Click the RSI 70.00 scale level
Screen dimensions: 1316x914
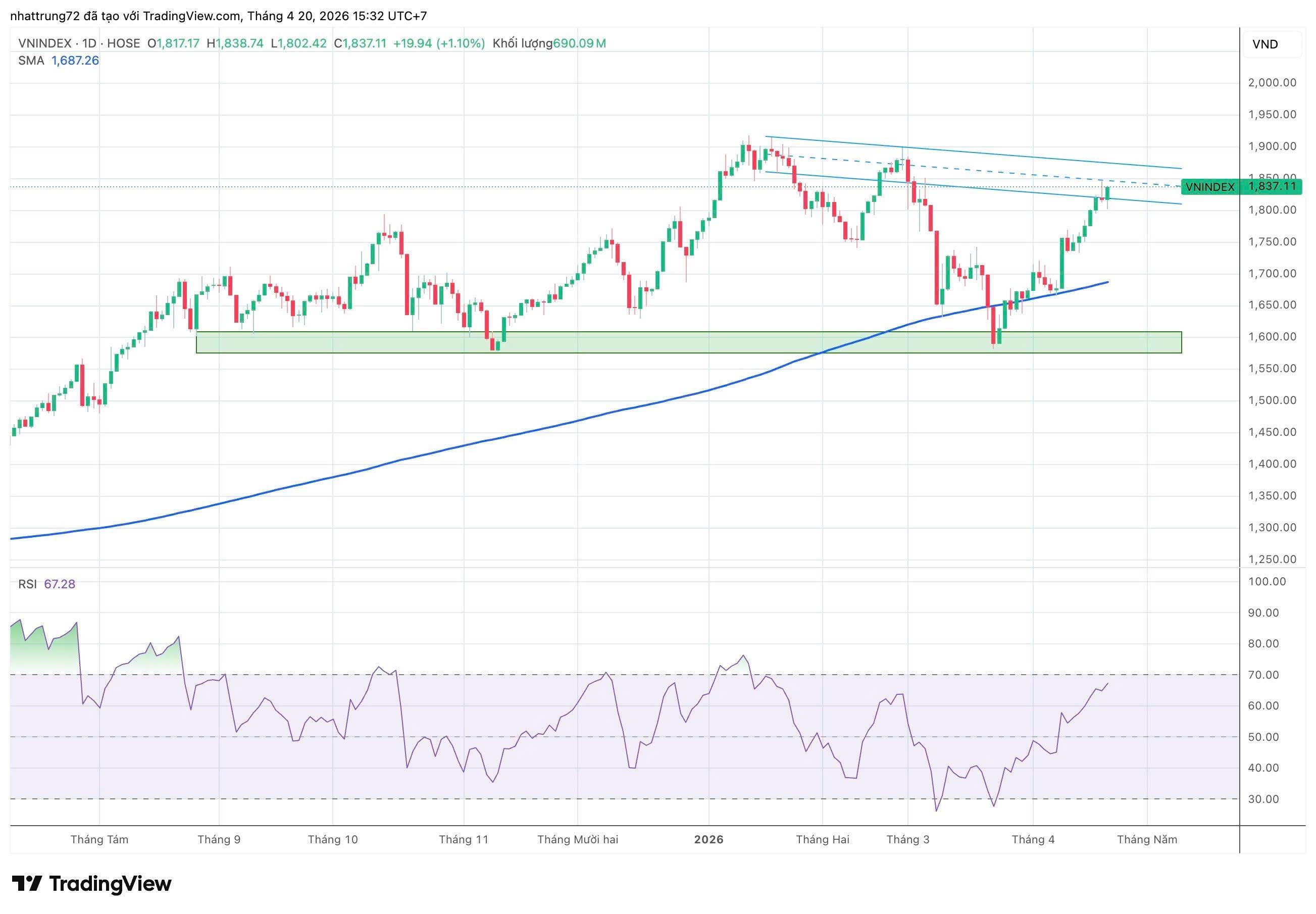pyautogui.click(x=1263, y=675)
